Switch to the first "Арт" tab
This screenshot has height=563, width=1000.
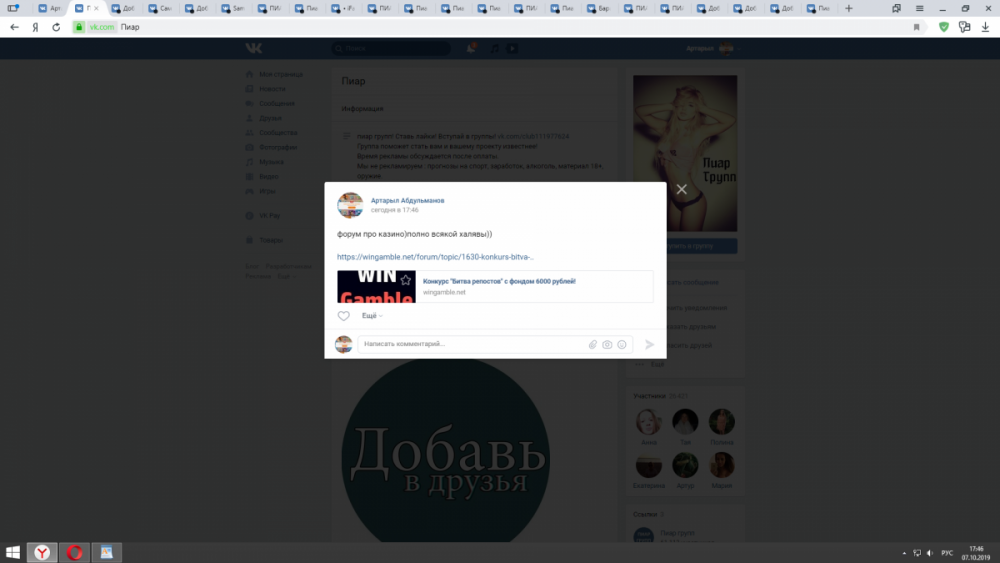pos(50,8)
